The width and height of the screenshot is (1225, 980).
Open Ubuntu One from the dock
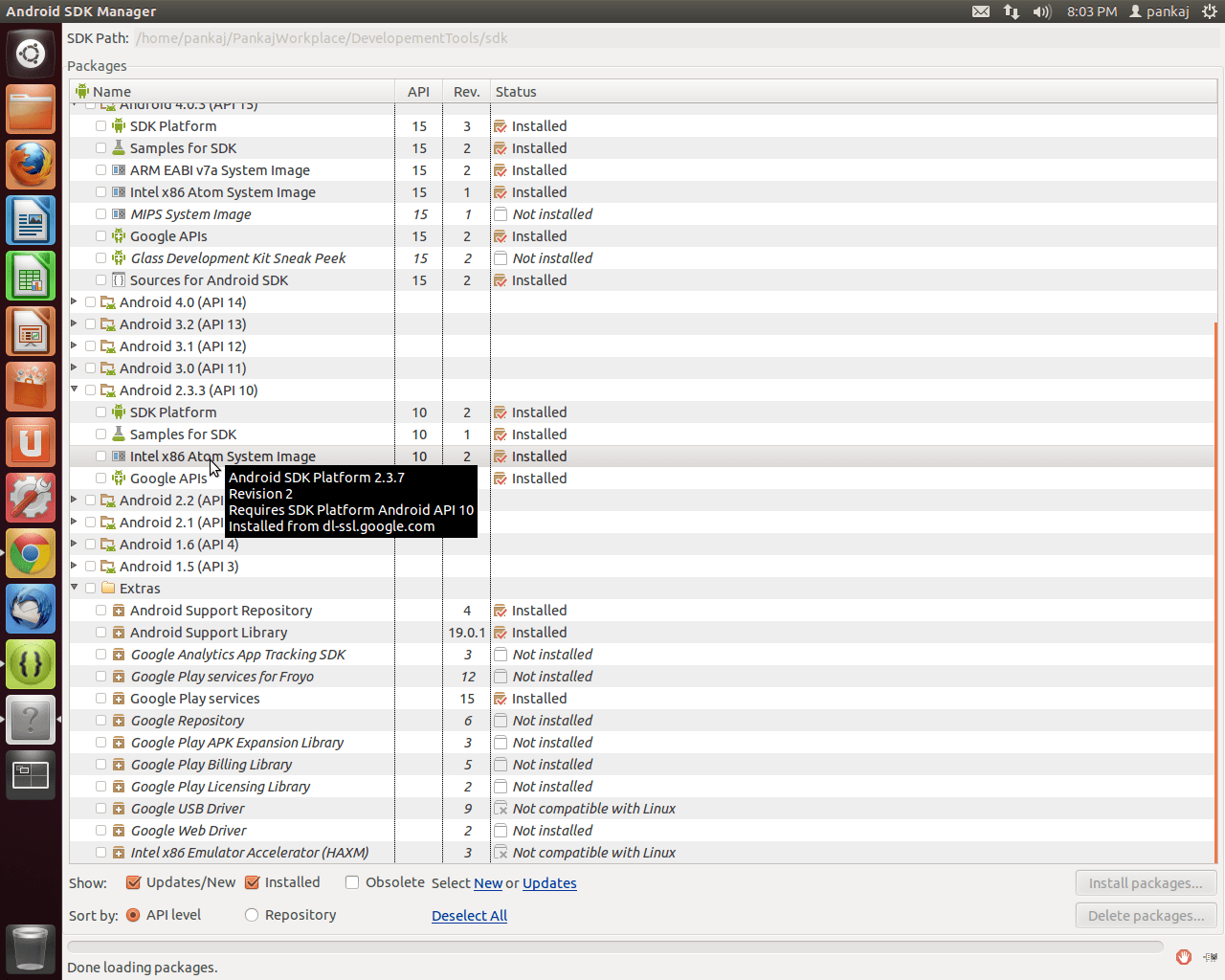(x=31, y=442)
